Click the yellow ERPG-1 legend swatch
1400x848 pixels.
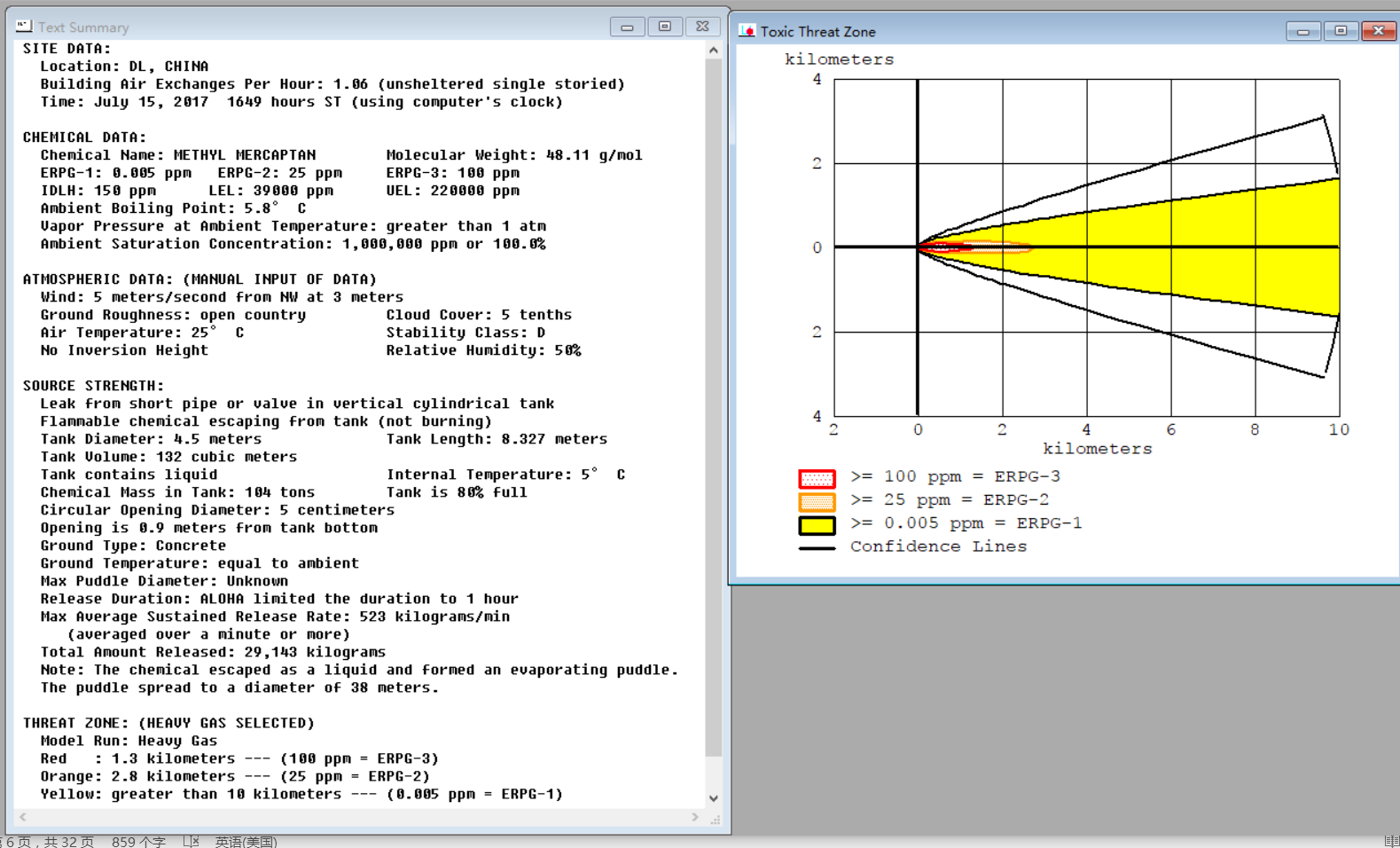817,525
